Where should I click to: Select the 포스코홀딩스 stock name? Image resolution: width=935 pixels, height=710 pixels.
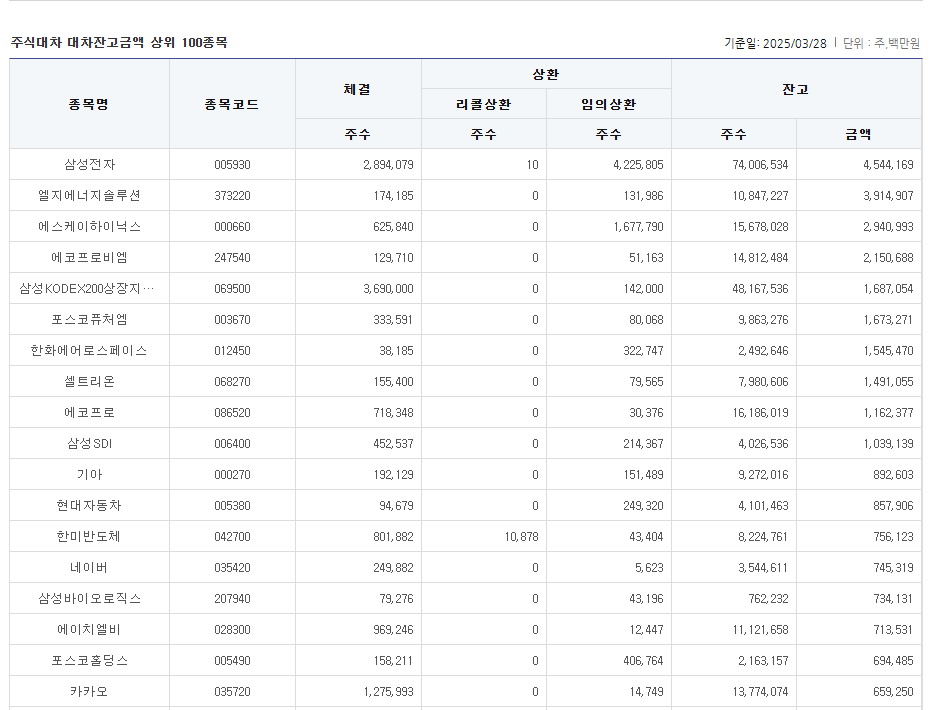click(89, 661)
